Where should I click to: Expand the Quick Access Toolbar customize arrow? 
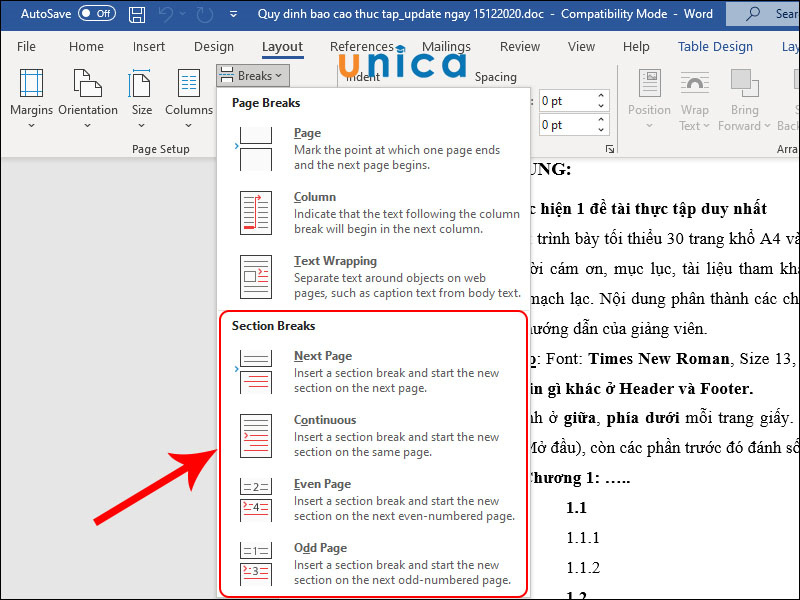[233, 15]
